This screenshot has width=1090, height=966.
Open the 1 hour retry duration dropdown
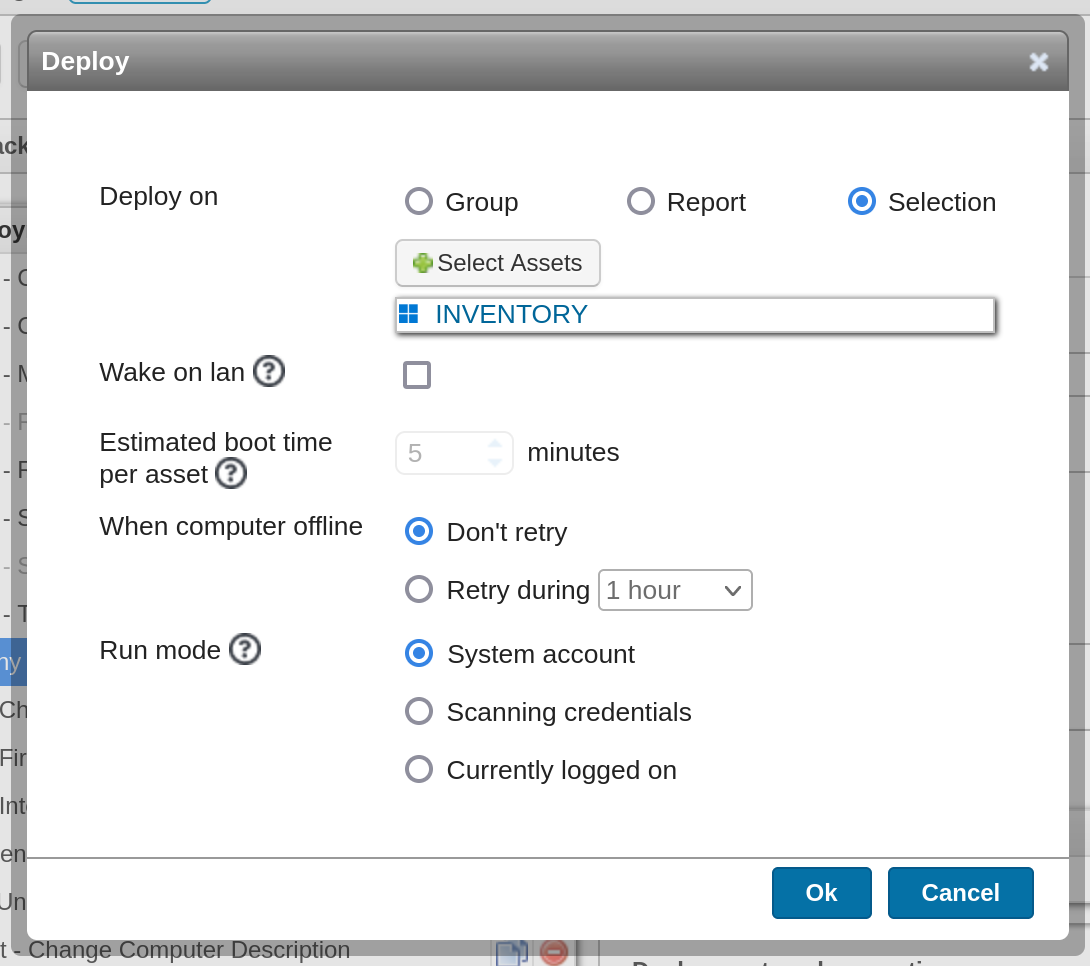675,590
